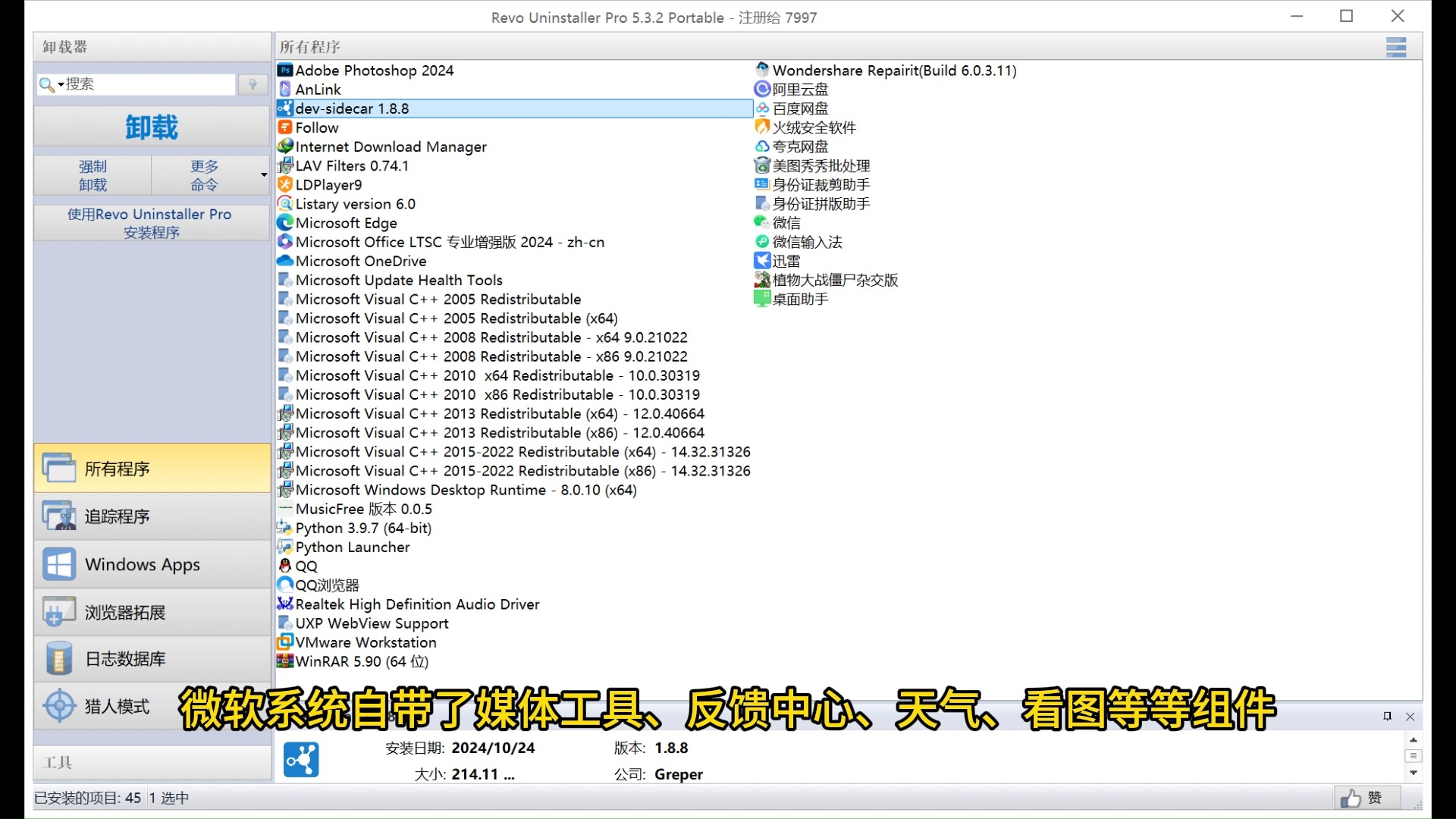
Task: Select Internet Download Manager icon
Action: click(285, 146)
